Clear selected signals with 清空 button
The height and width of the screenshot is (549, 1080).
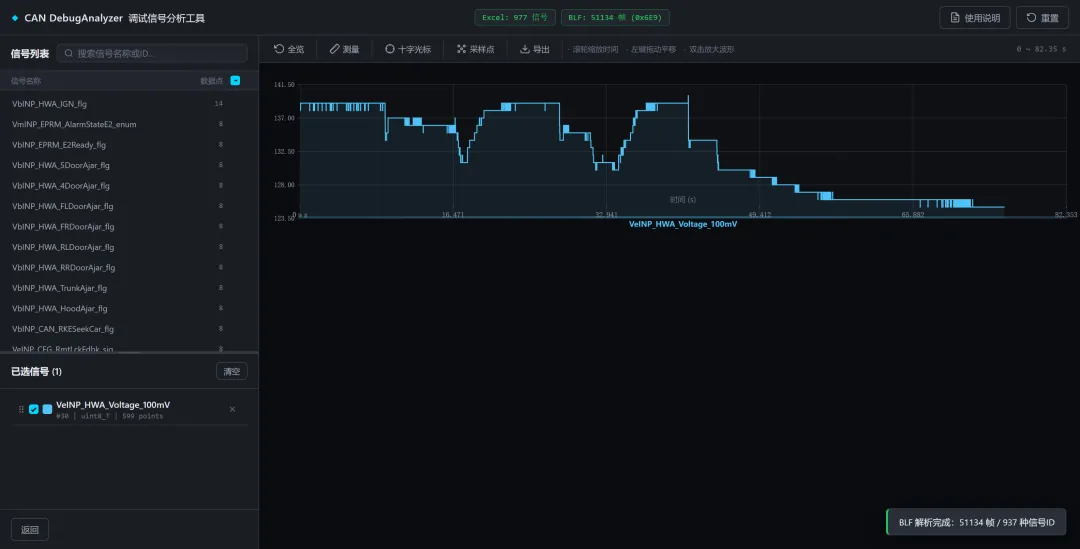231,371
